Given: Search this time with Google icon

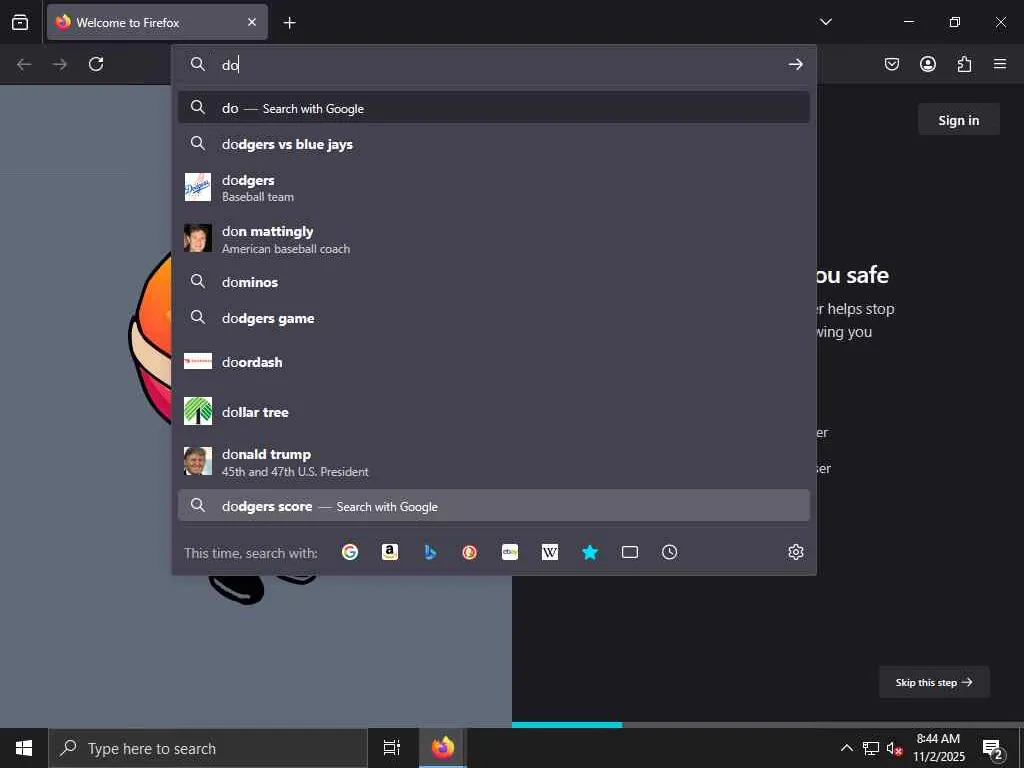Looking at the screenshot, I should click(x=350, y=552).
